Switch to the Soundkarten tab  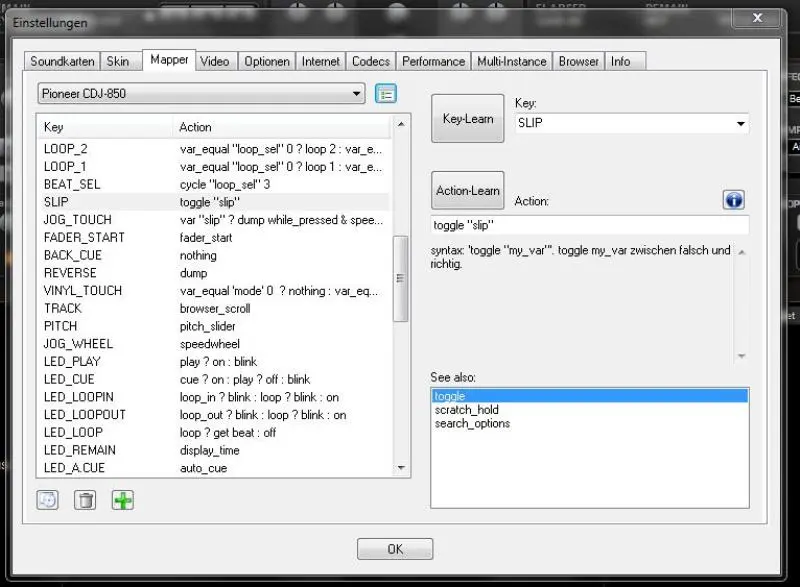[62, 61]
